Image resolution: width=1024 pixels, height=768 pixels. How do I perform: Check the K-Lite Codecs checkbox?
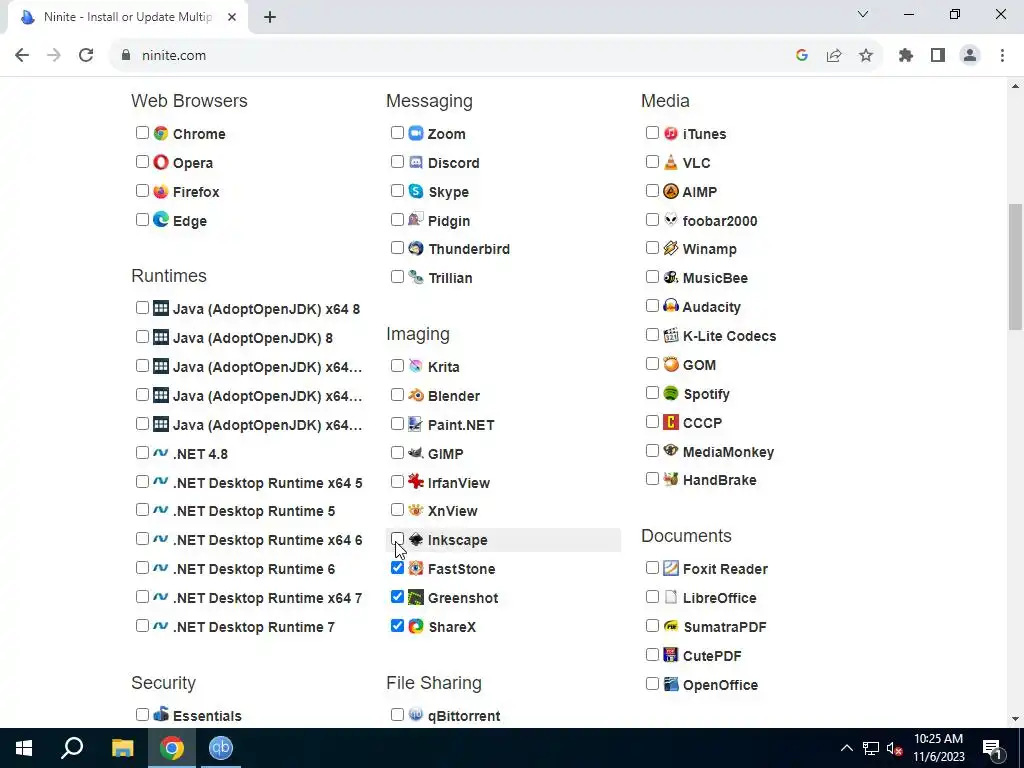(x=652, y=335)
